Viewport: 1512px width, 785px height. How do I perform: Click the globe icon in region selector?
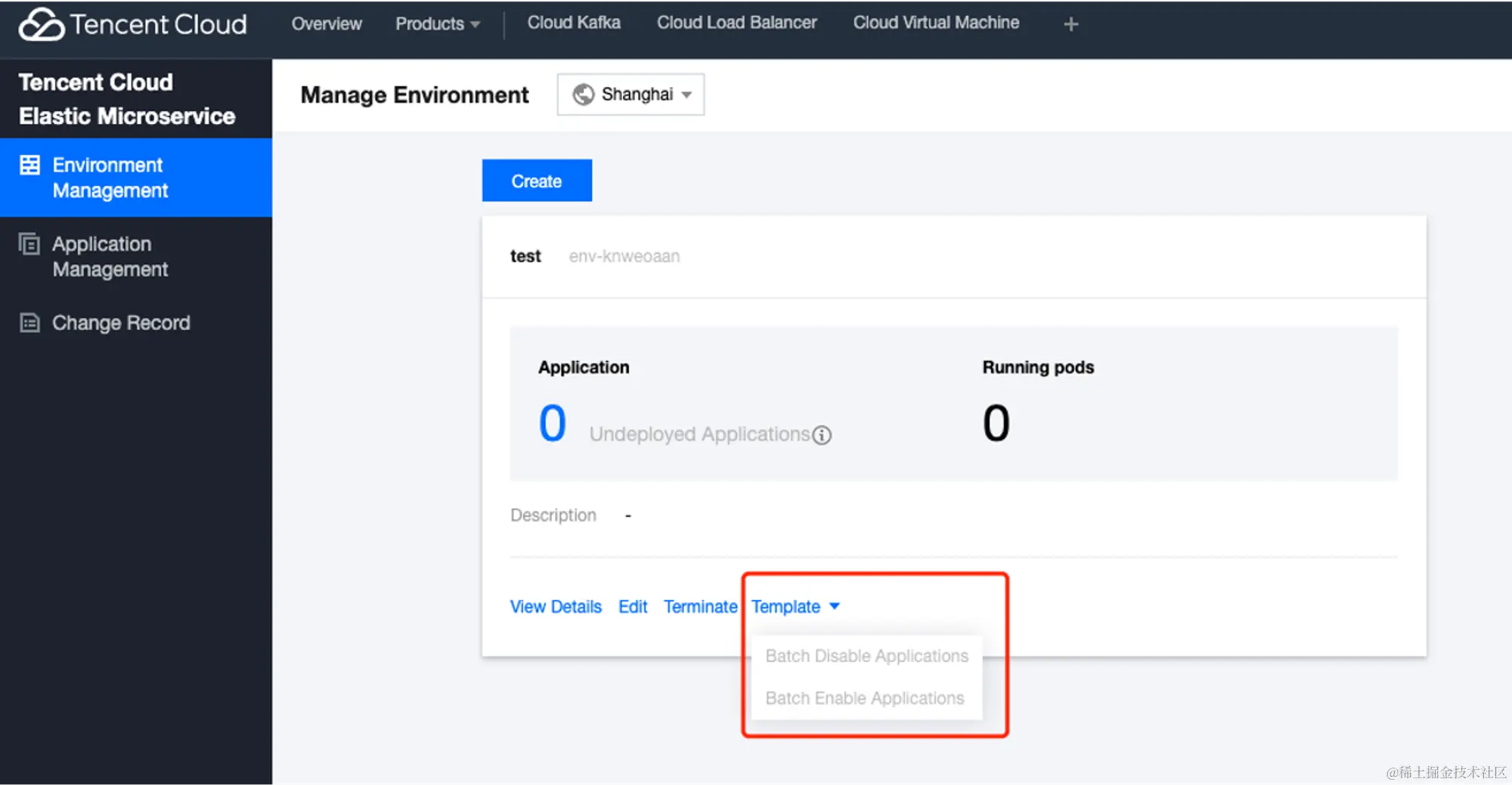(583, 94)
